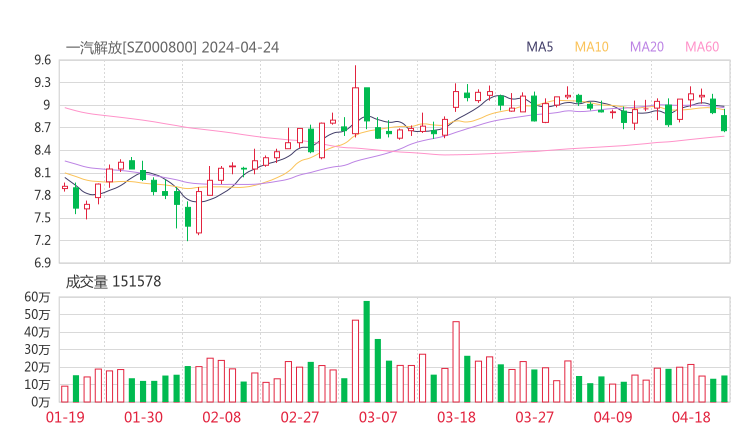This screenshot has width=740, height=440.
Task: Click the 9.3 price axis label
Action: pos(42,83)
